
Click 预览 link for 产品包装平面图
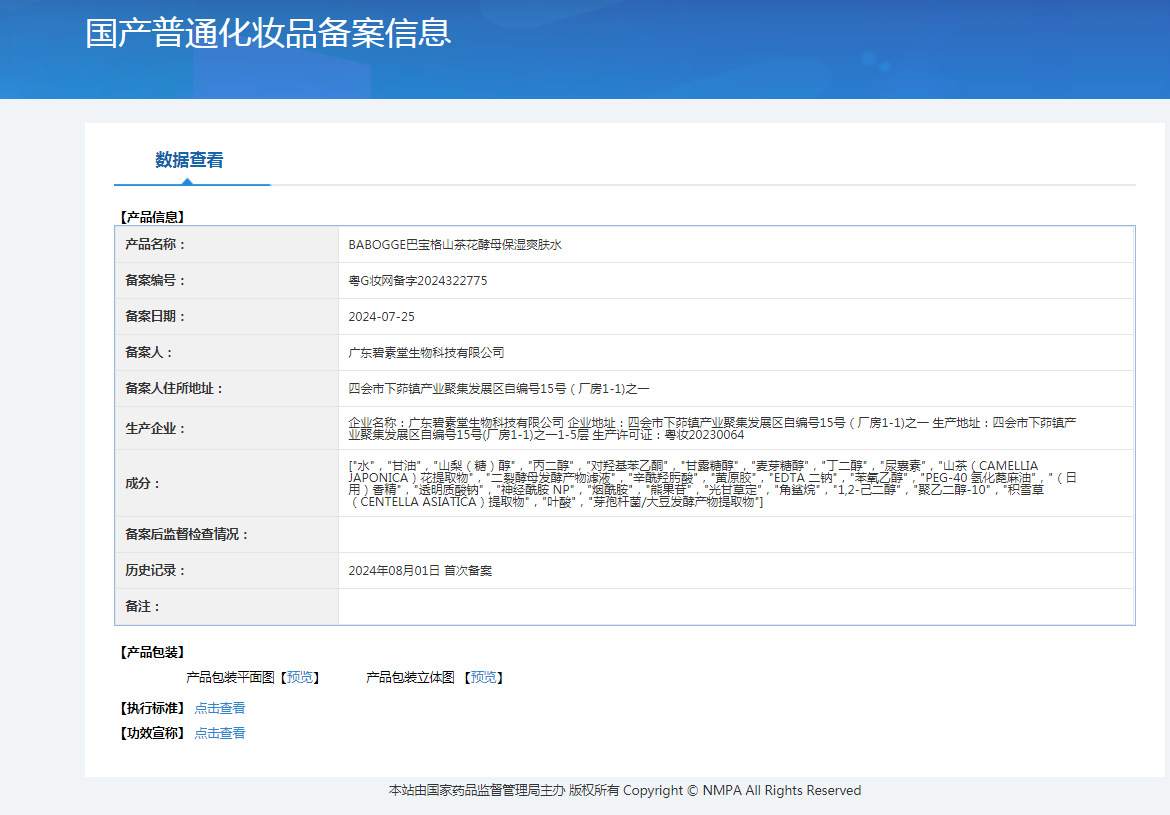[300, 678]
